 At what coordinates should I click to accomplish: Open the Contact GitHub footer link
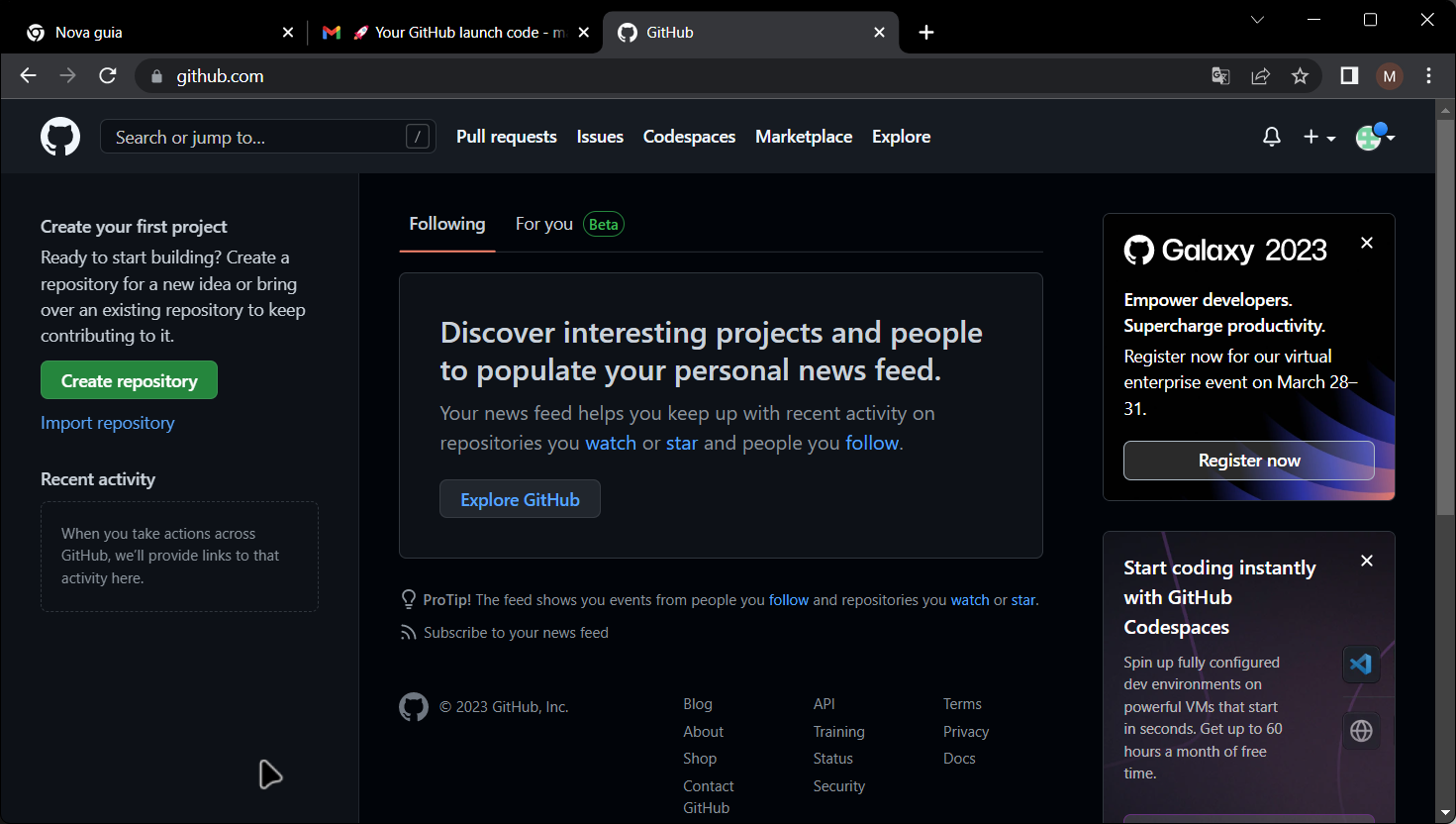click(x=708, y=796)
